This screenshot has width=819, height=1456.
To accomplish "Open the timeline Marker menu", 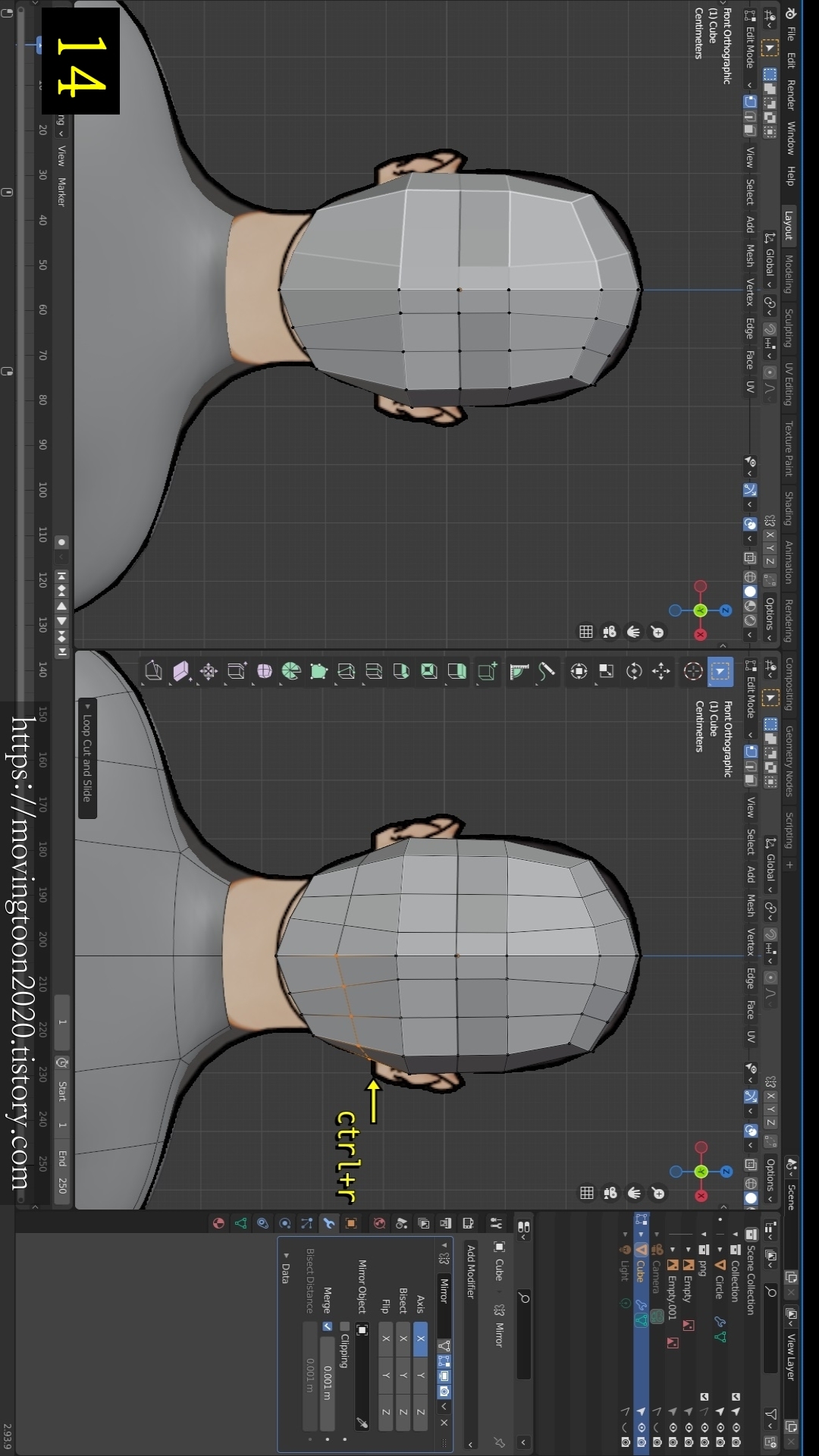I will tap(62, 192).
